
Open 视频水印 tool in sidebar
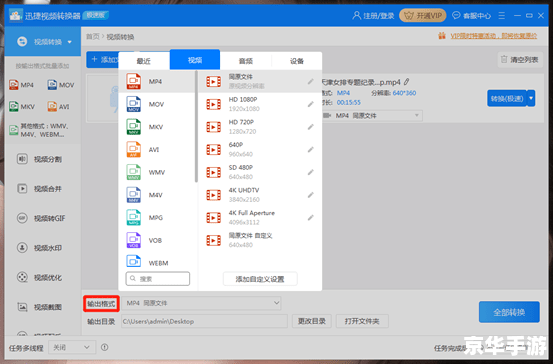coord(40,248)
